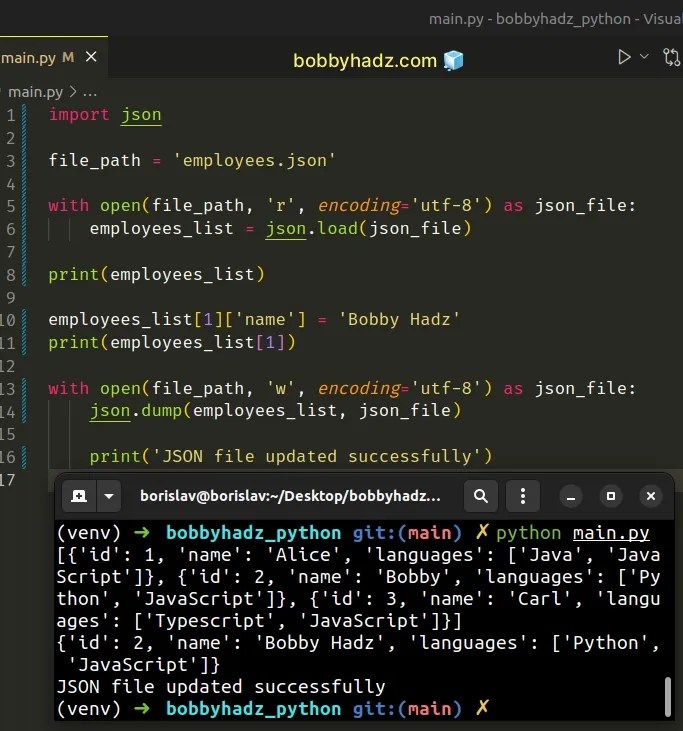Minimize the terminal window
Viewport: 683px width, 731px height.
(x=571, y=497)
